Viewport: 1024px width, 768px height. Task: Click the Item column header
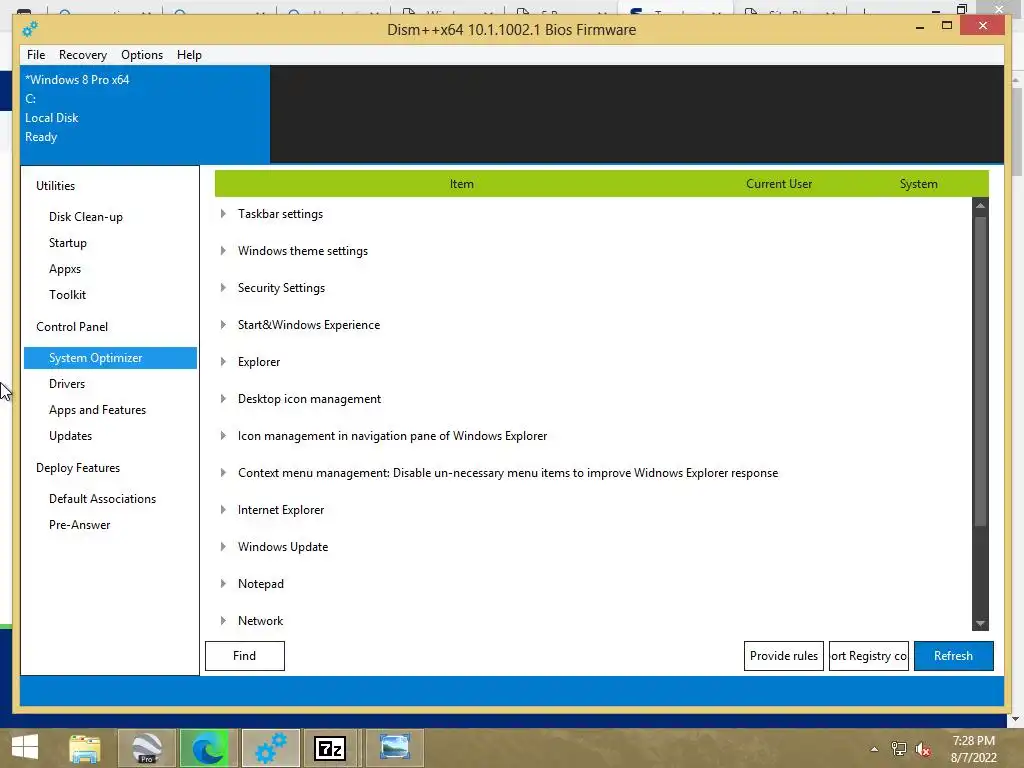tap(462, 184)
